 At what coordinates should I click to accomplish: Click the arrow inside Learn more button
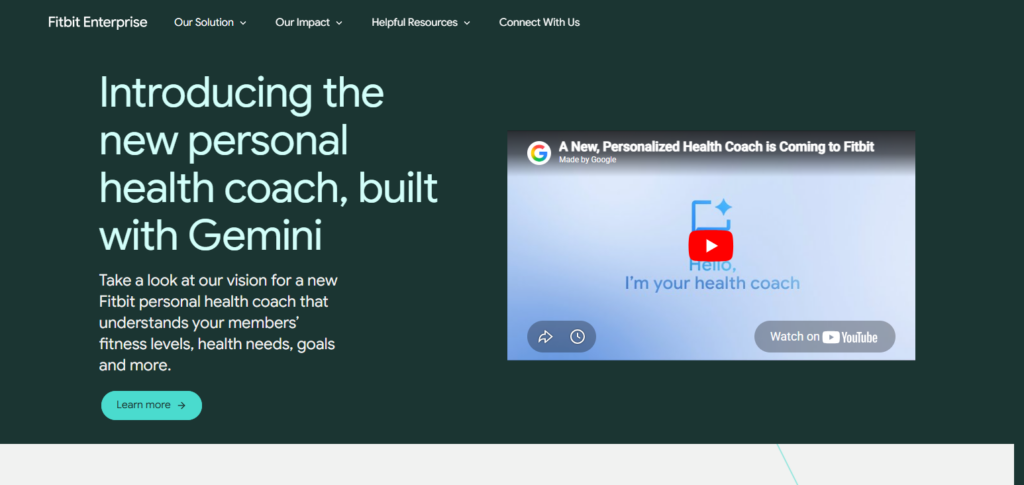(182, 405)
